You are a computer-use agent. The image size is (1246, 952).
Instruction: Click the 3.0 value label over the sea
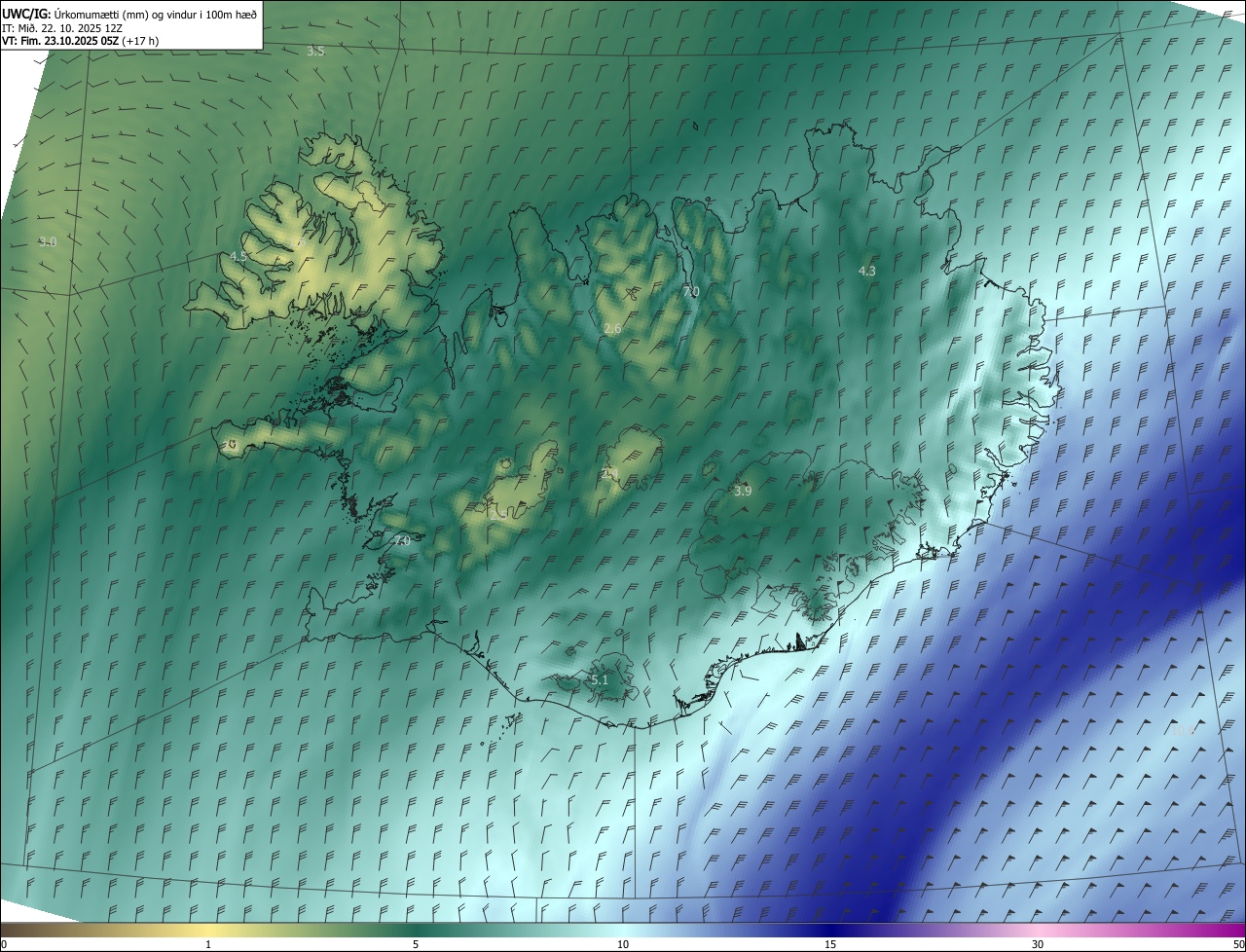pos(48,241)
